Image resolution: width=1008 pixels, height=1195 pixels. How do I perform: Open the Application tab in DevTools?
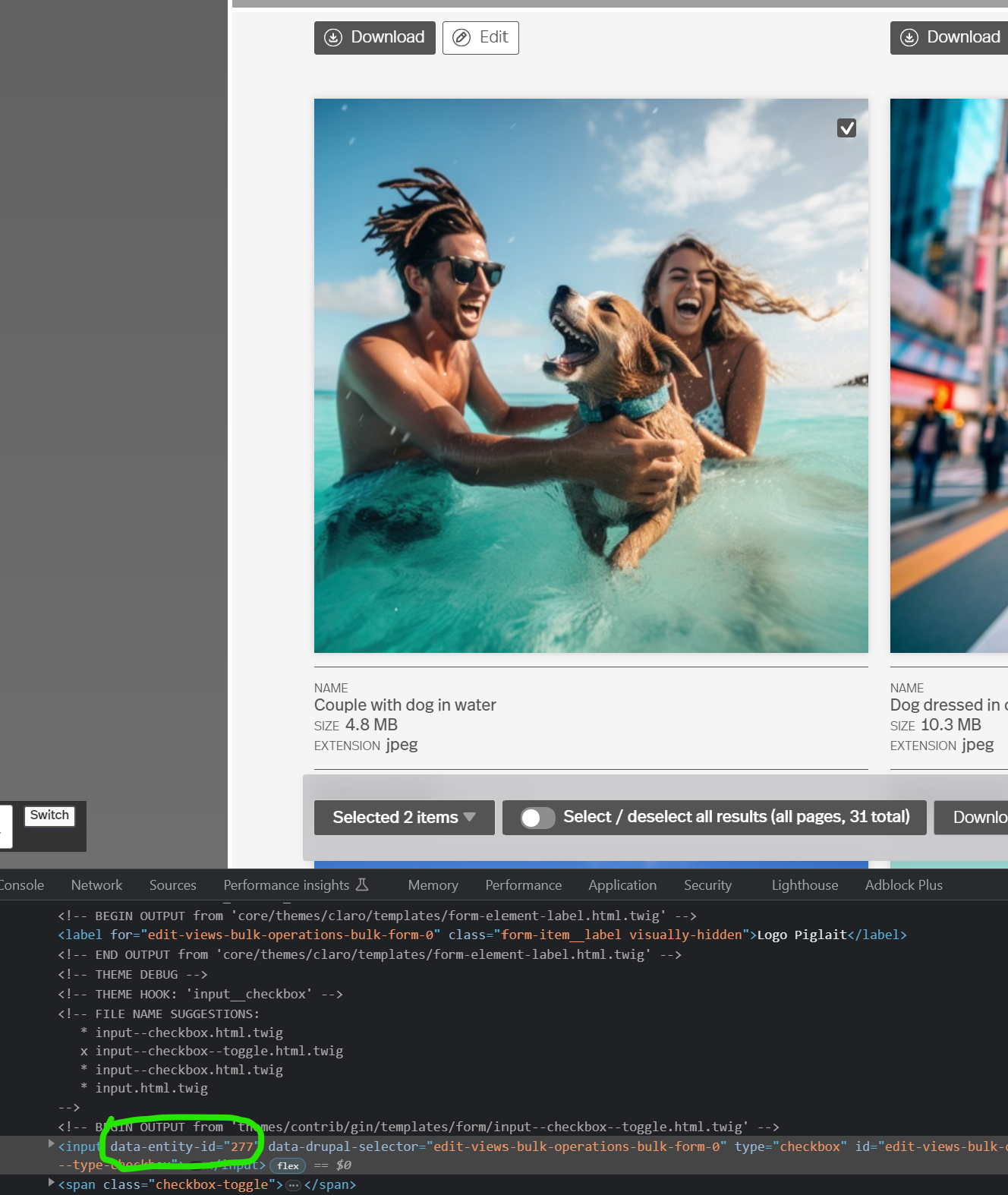click(x=622, y=885)
